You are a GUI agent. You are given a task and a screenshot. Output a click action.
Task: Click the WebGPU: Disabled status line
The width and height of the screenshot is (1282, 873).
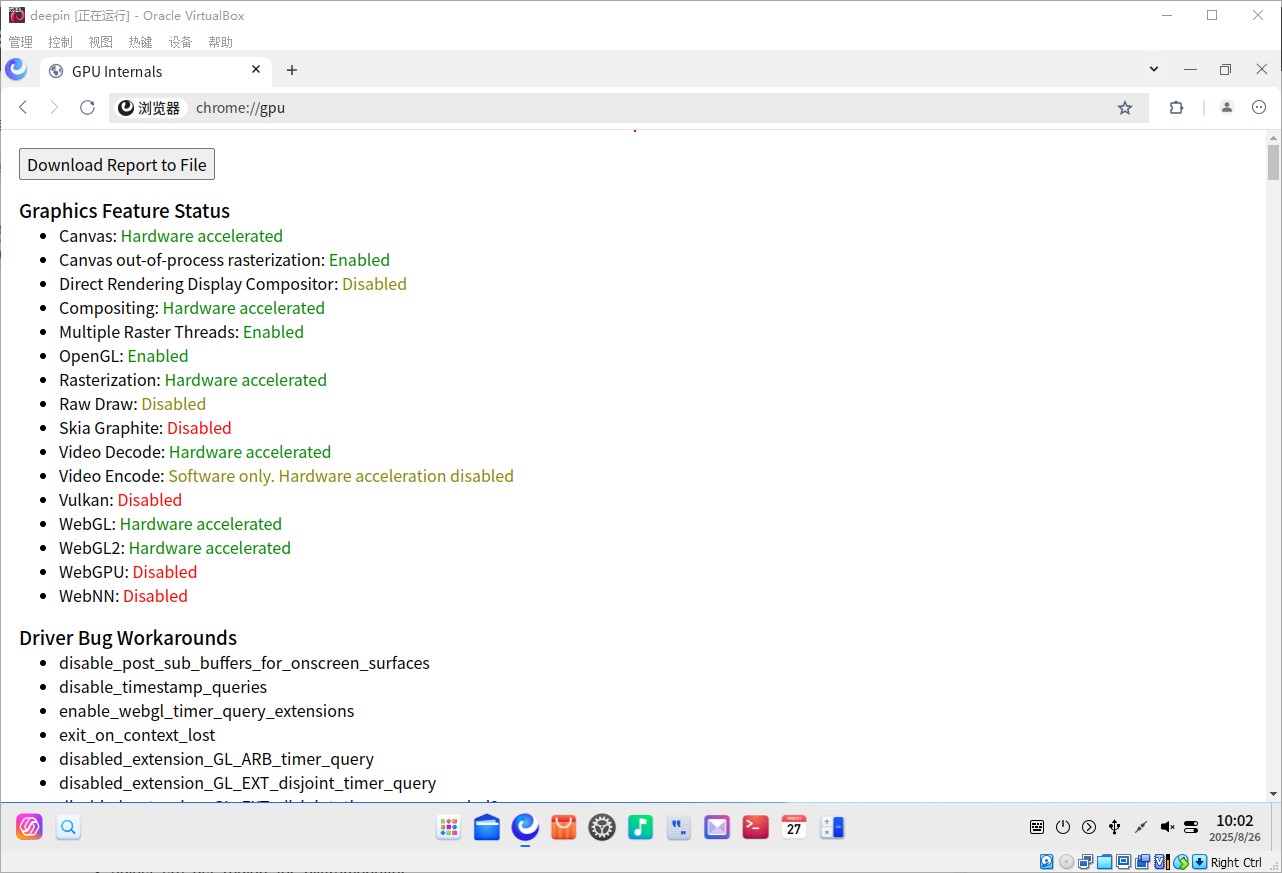(128, 572)
